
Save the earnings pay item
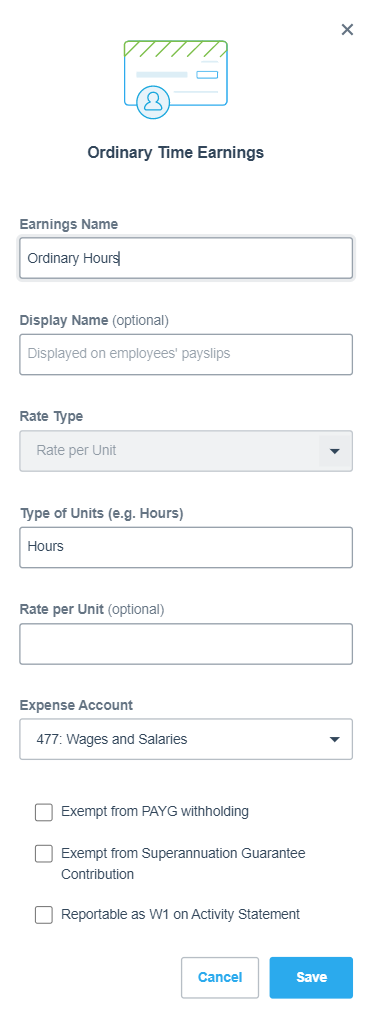[x=311, y=977]
